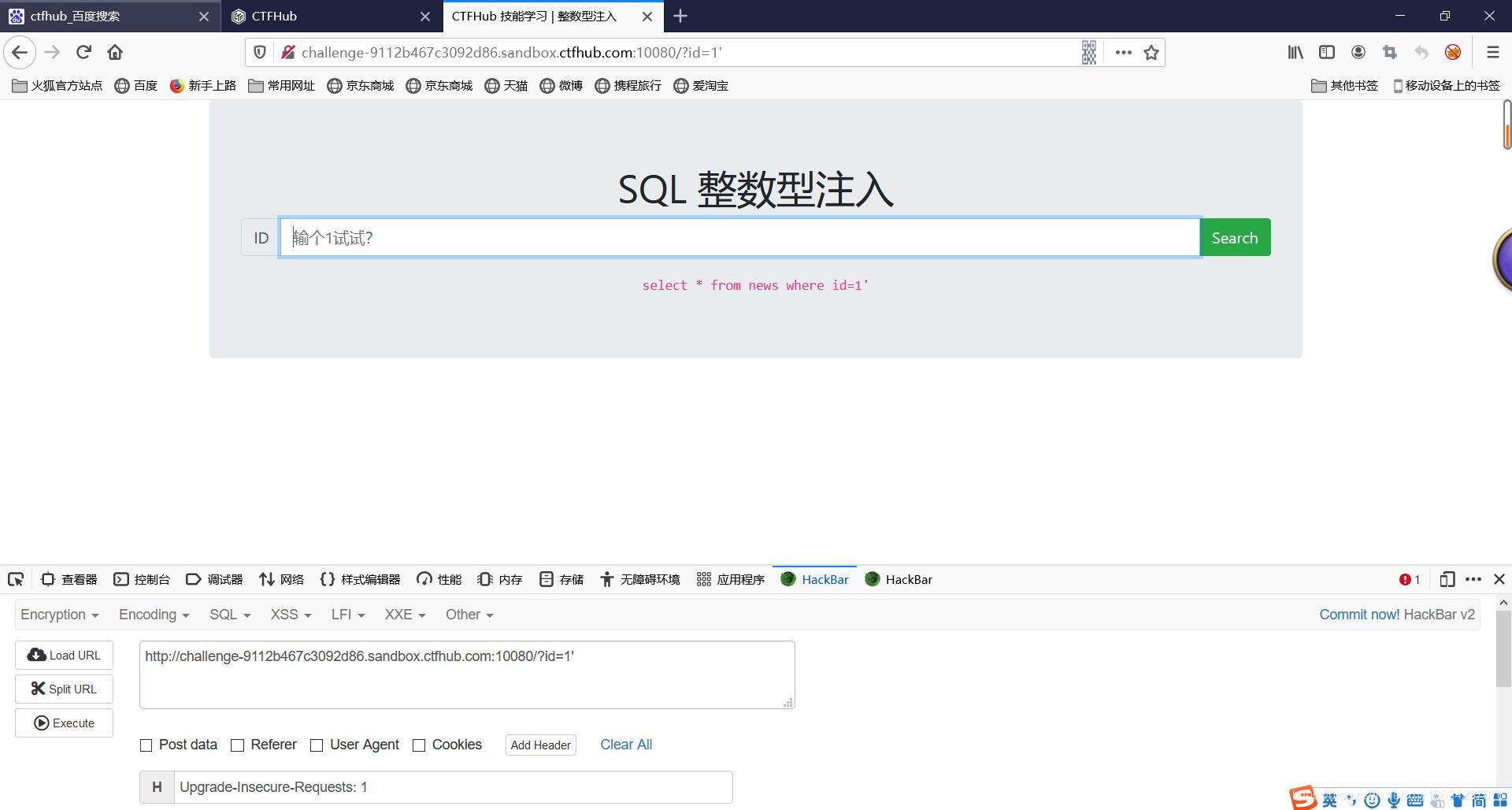The image size is (1512, 810).
Task: Click the Commit now! link
Action: point(1359,615)
